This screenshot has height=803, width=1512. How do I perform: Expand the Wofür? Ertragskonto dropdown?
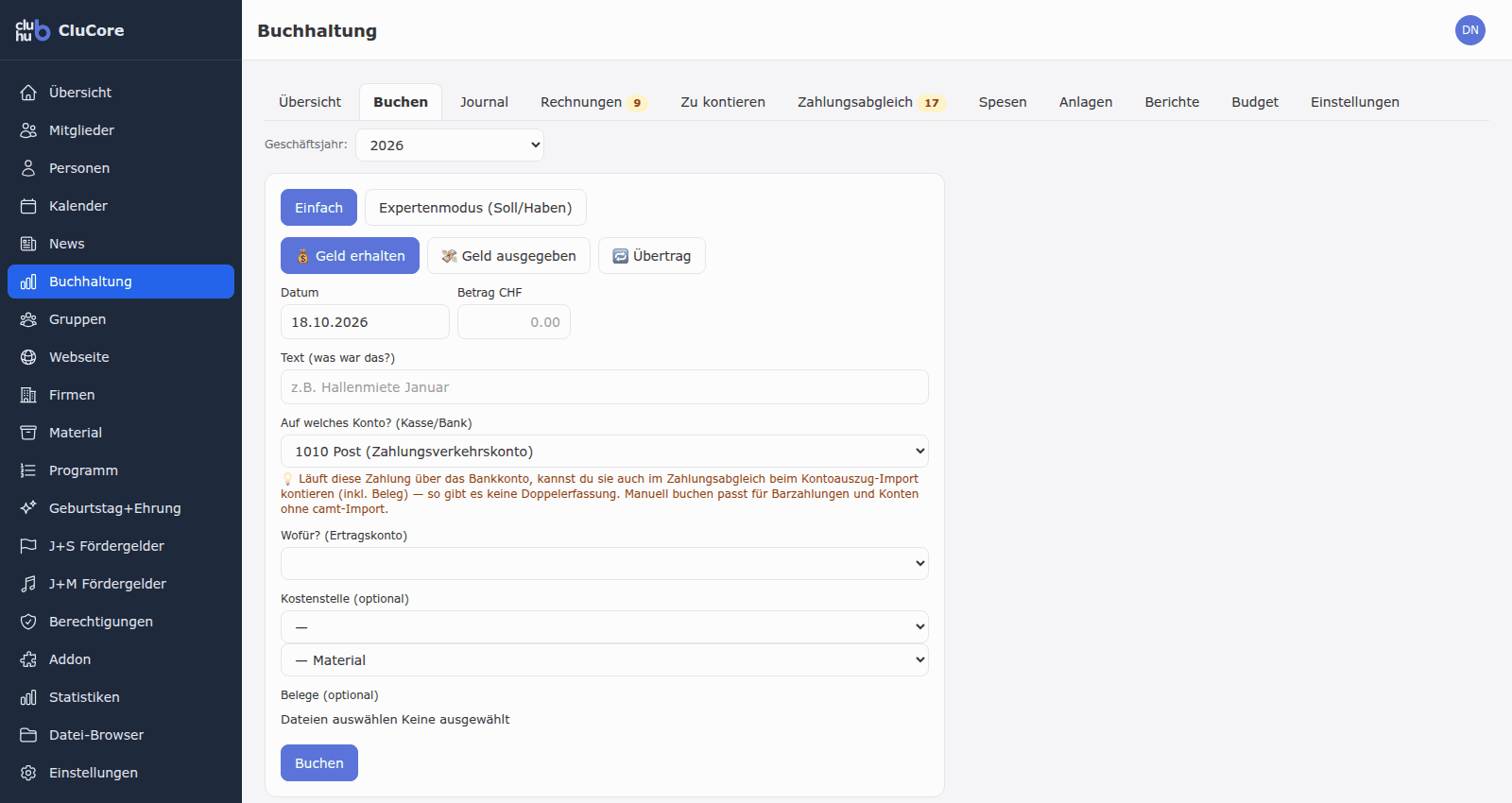pyautogui.click(x=605, y=564)
